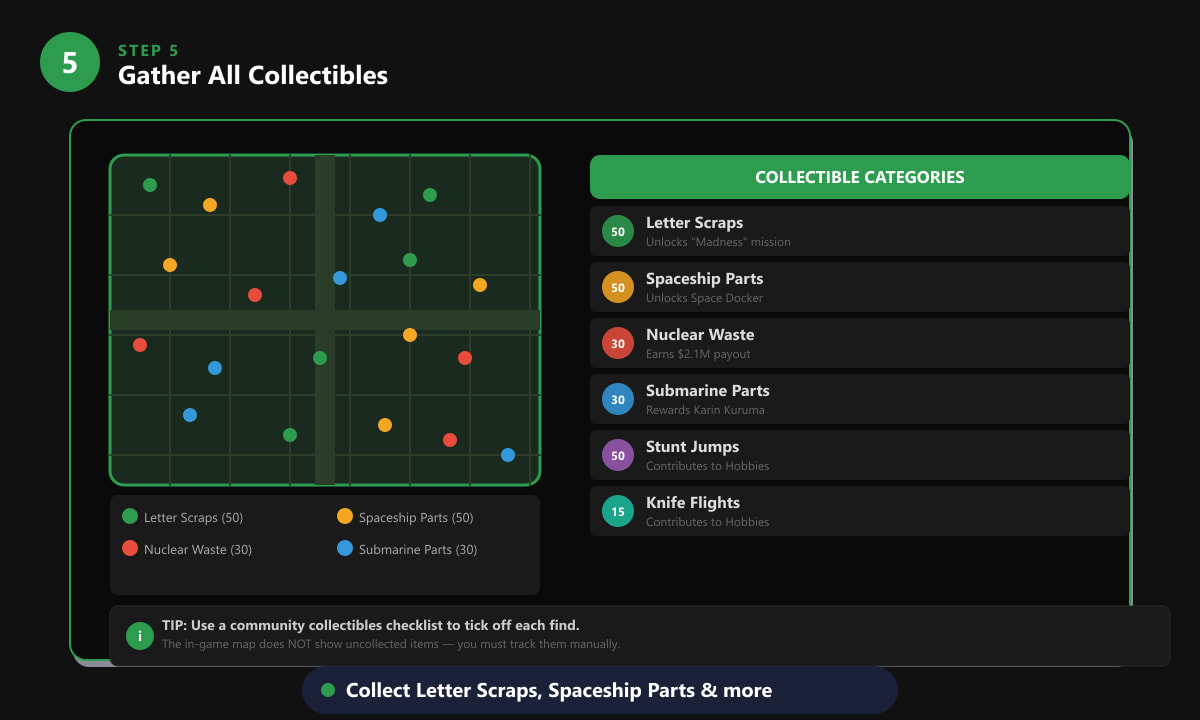This screenshot has height=720, width=1200.
Task: Click the orange 50 badge for Spaceship Parts
Action: [x=618, y=288]
